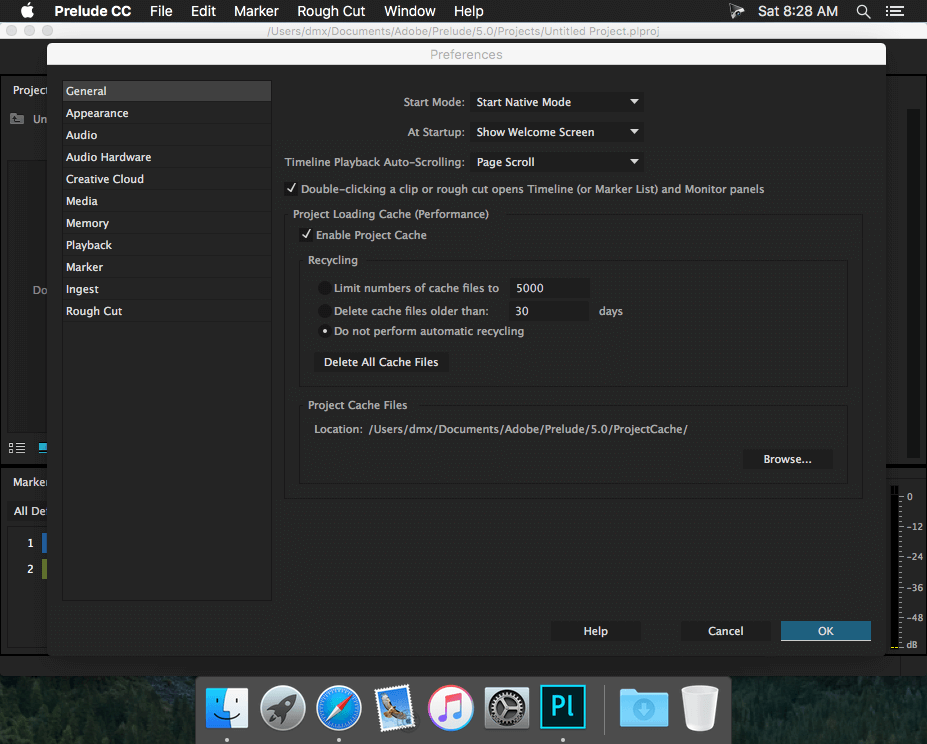This screenshot has width=927, height=744.
Task: Click the Spotlight search icon
Action: point(863,11)
